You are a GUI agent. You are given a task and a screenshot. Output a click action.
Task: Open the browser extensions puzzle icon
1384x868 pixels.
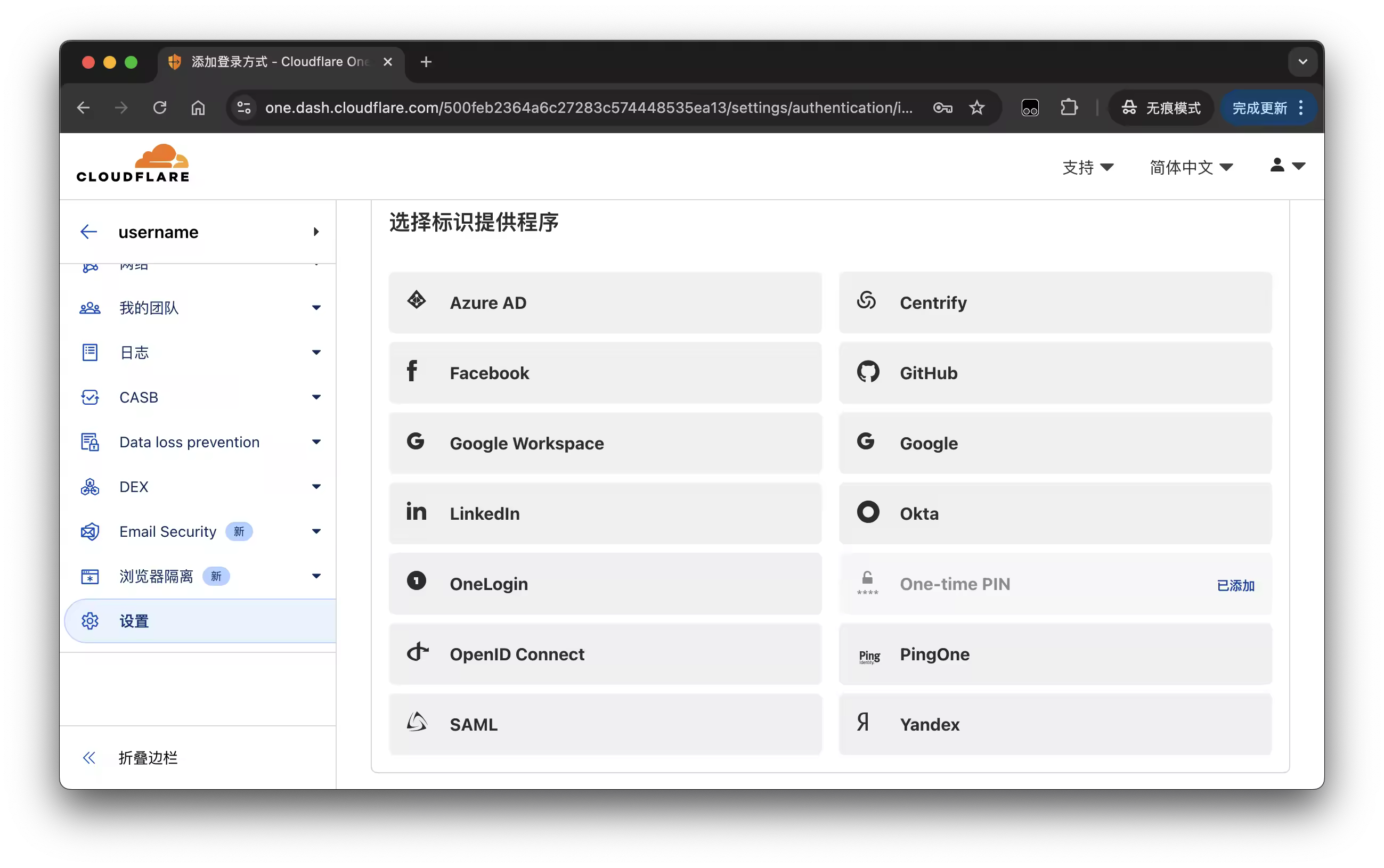pos(1068,108)
